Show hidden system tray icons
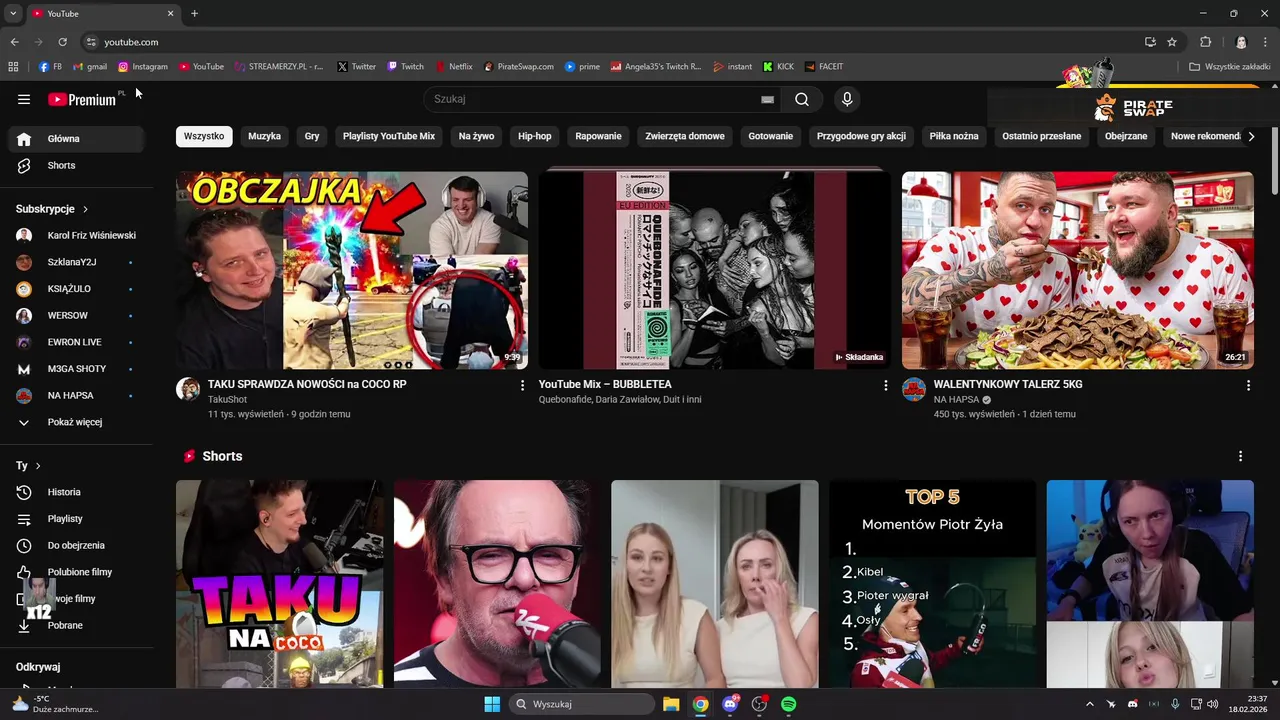This screenshot has height=720, width=1280. tap(1089, 704)
